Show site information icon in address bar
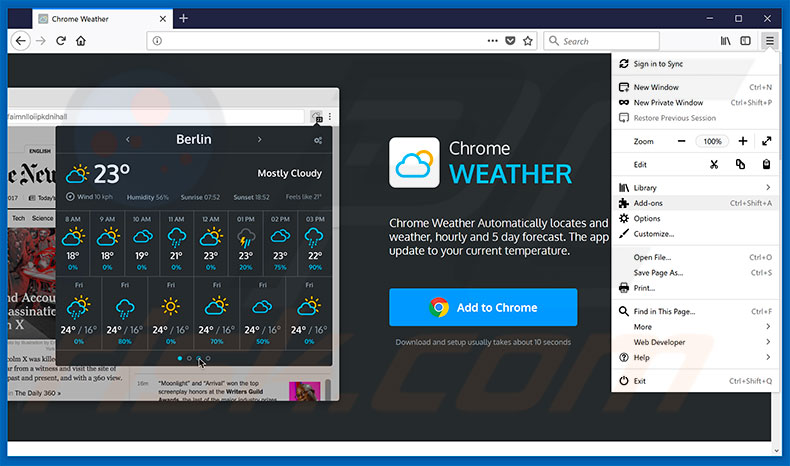Screen dimensions: 790x466 157,41
